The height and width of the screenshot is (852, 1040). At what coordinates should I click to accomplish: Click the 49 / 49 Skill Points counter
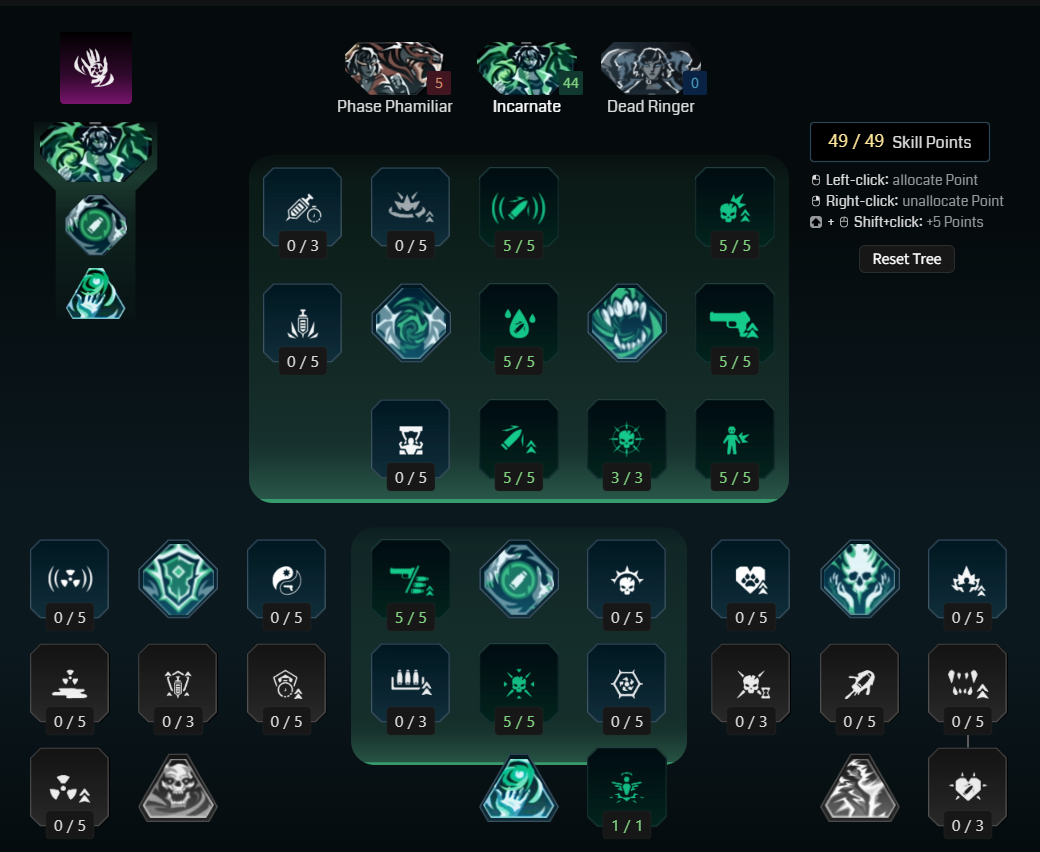coord(899,142)
